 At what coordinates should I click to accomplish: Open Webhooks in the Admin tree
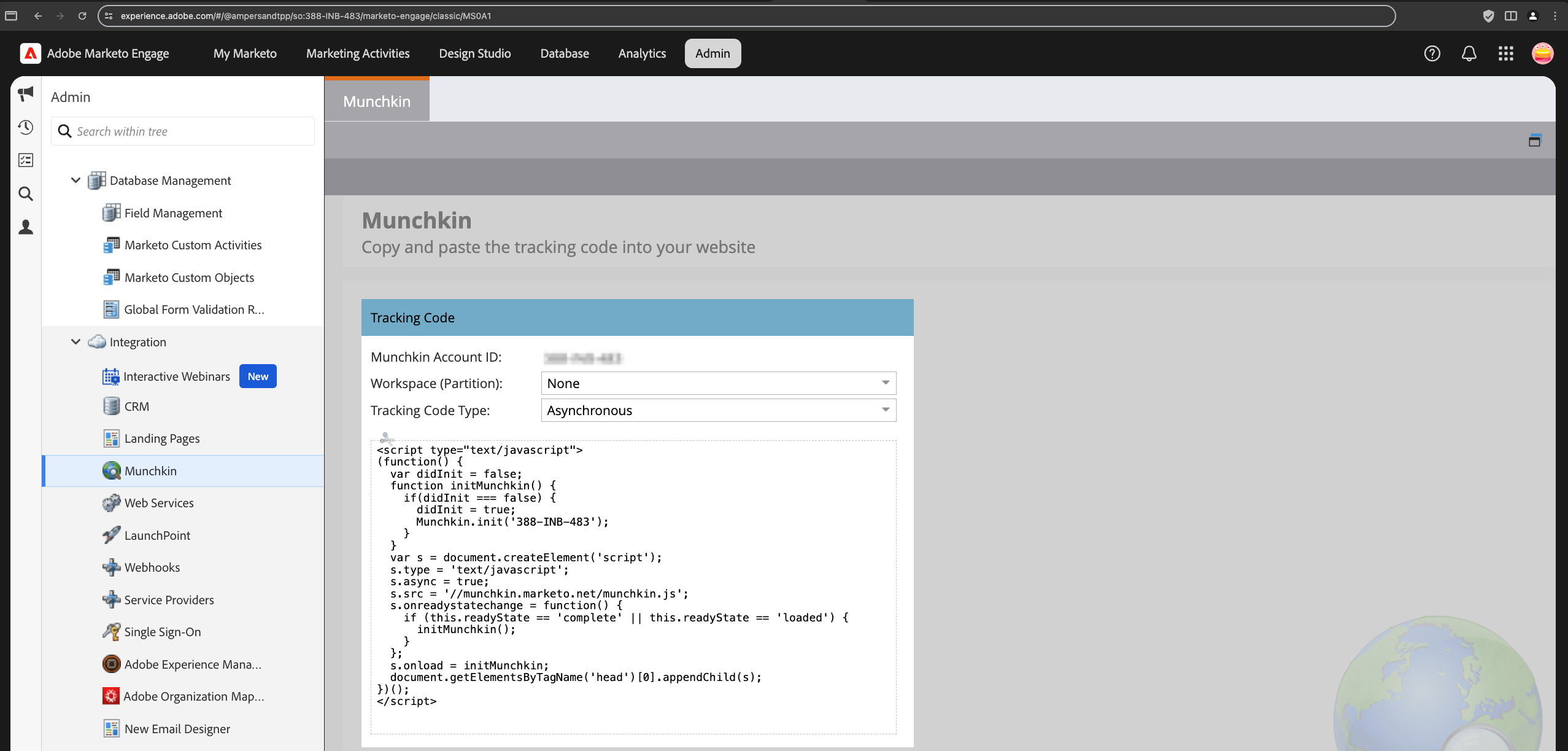coord(152,567)
